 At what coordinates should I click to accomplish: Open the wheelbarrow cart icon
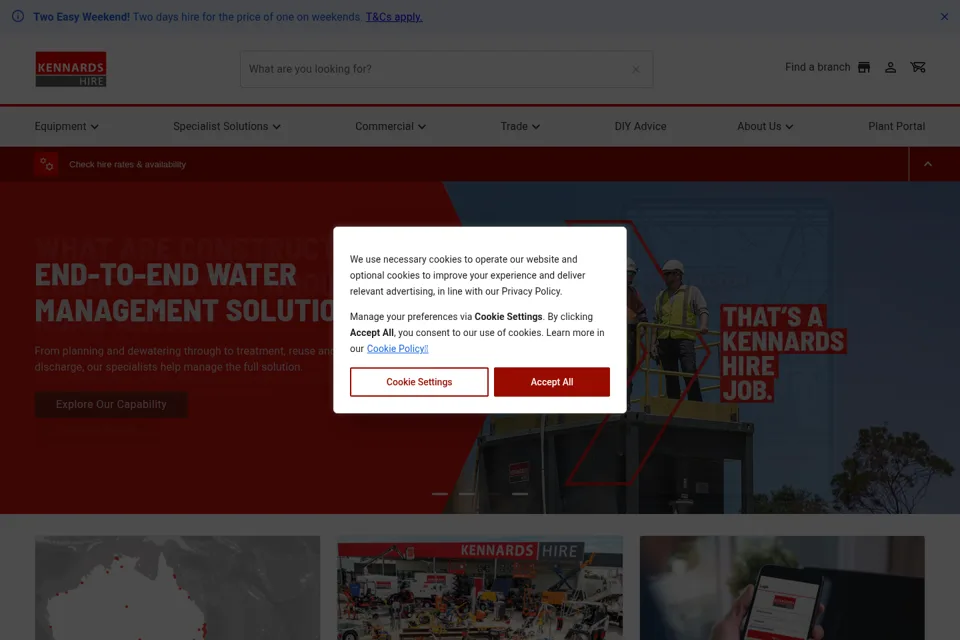917,67
